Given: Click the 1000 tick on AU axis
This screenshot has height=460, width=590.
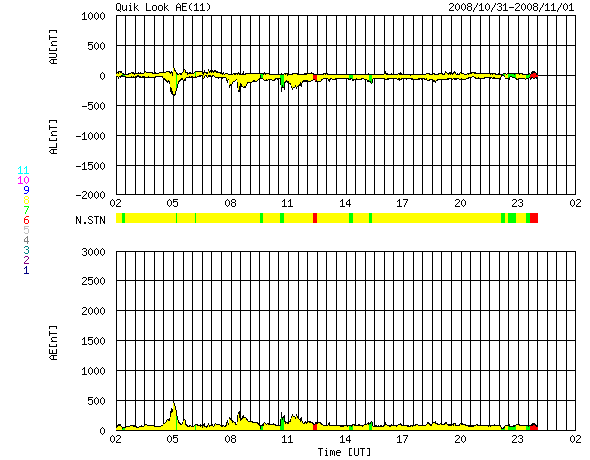Looking at the screenshot, I should (x=94, y=16).
